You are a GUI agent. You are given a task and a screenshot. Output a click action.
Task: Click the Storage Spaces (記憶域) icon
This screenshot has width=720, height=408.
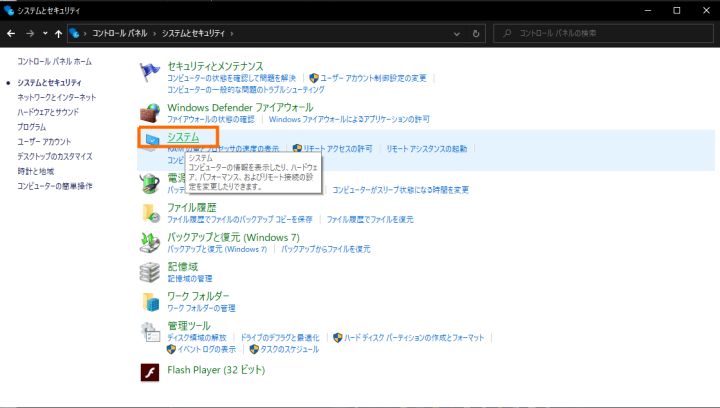pyautogui.click(x=150, y=272)
